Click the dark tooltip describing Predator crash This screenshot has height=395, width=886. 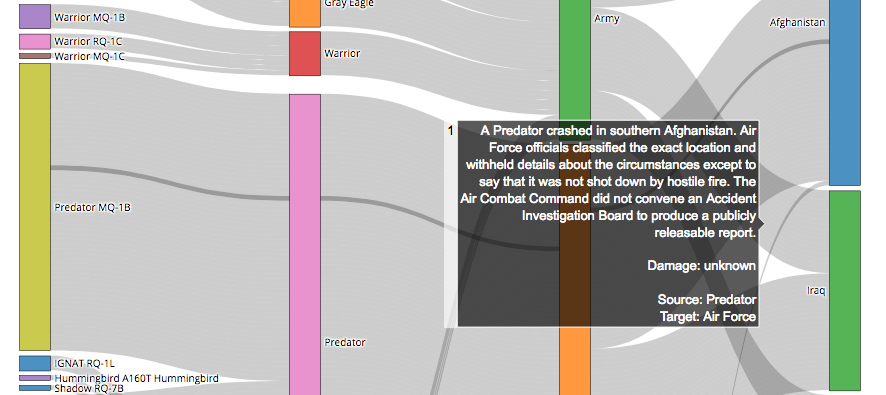point(608,223)
